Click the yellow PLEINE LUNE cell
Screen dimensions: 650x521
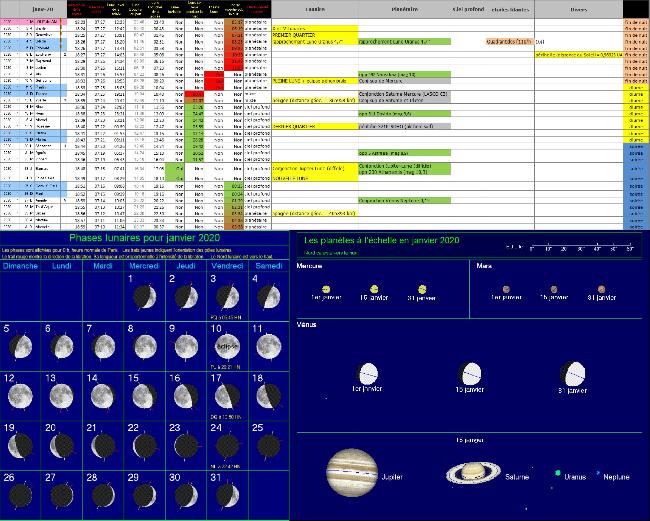[315, 81]
